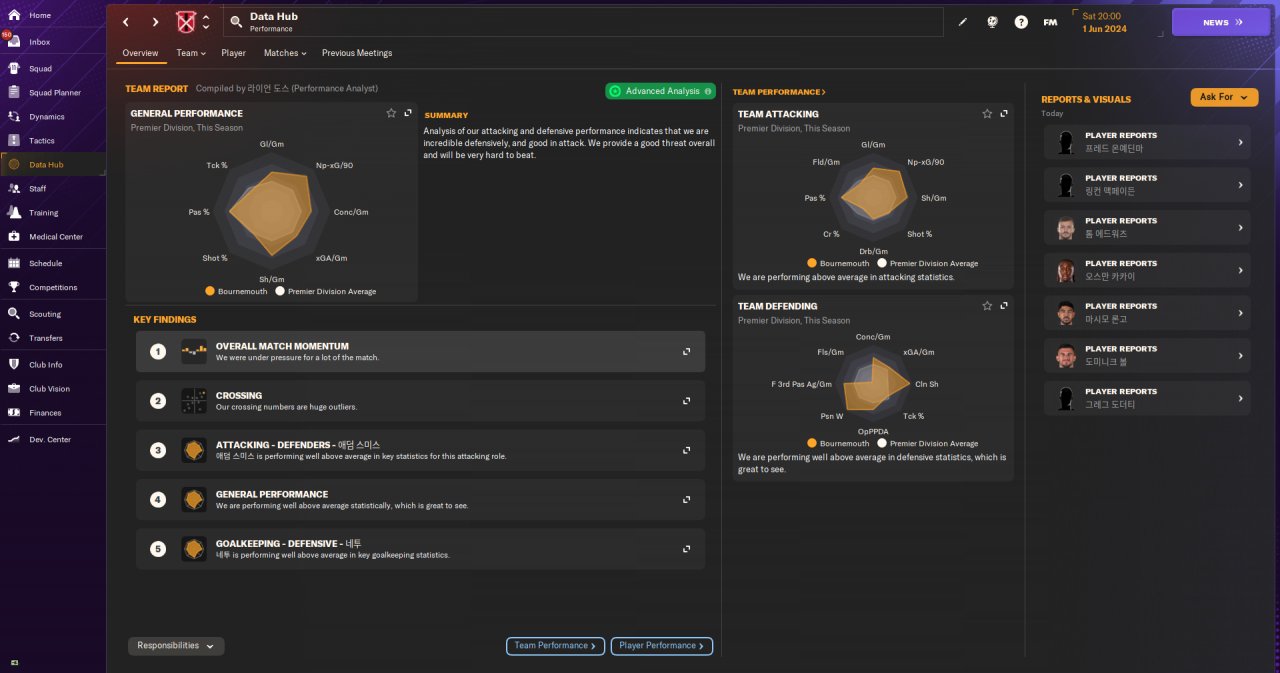Open Medical Center in the sidebar
1280x673 pixels.
click(56, 237)
